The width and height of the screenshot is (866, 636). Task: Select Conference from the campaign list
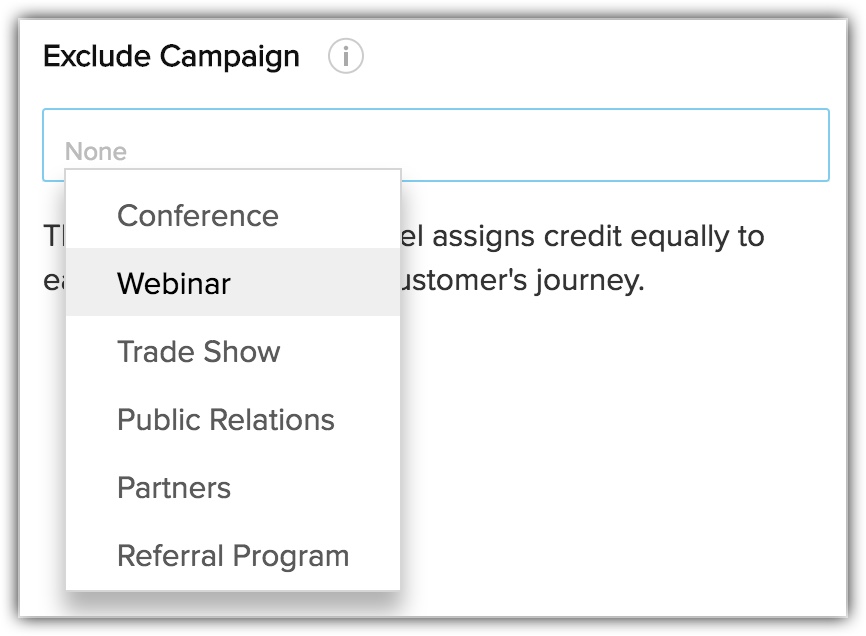click(x=198, y=216)
